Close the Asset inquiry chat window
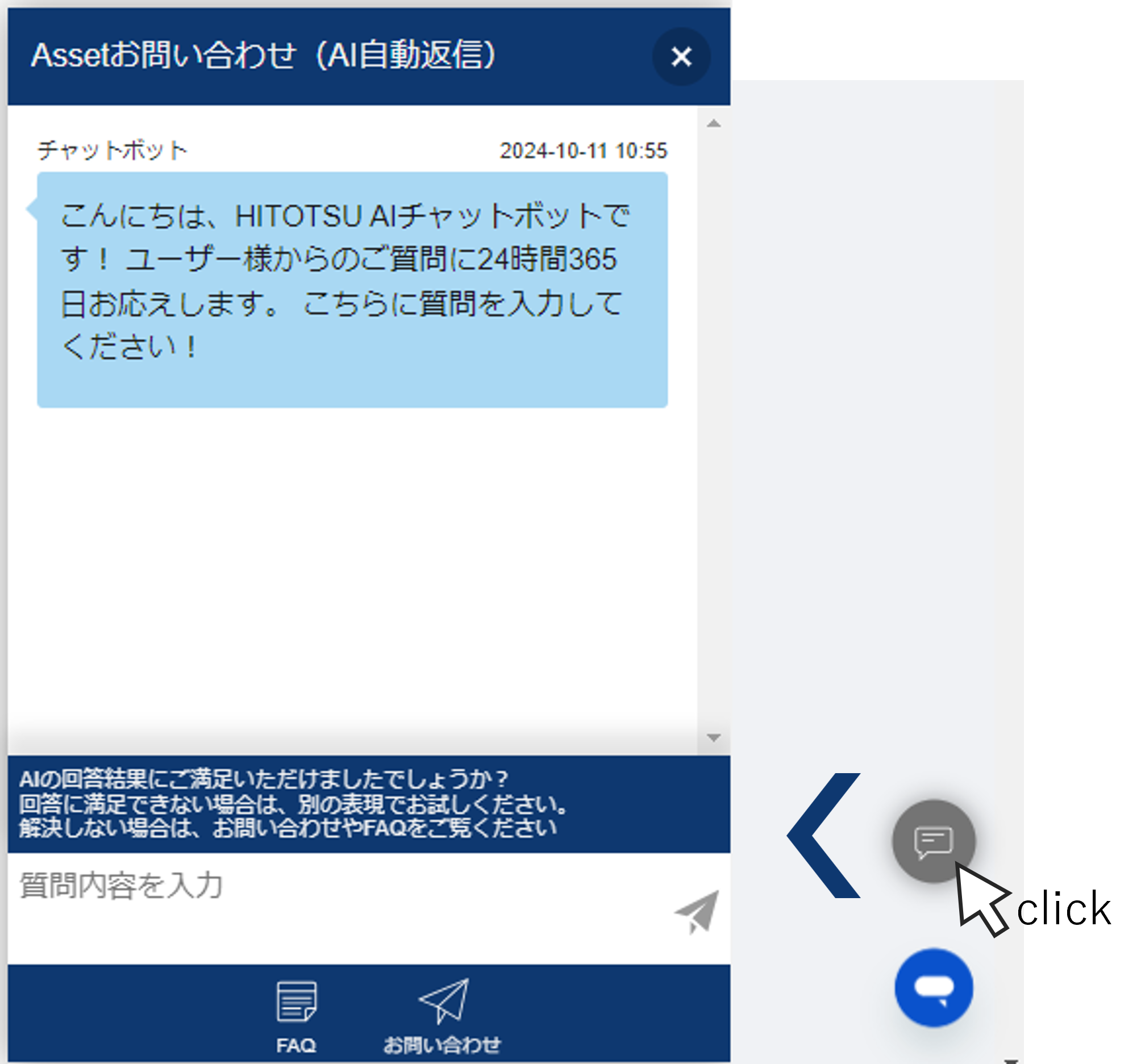 point(681,57)
